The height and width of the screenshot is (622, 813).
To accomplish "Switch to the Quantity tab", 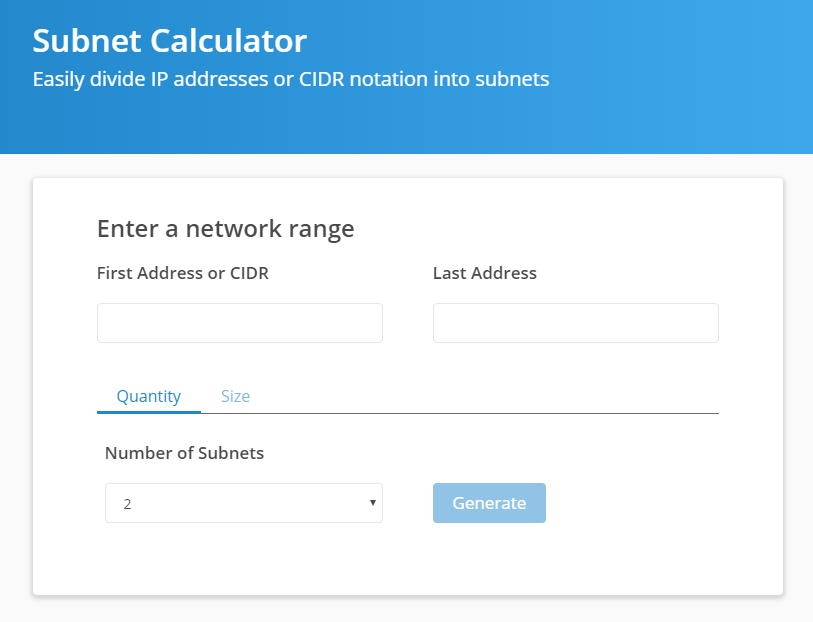I will 149,397.
